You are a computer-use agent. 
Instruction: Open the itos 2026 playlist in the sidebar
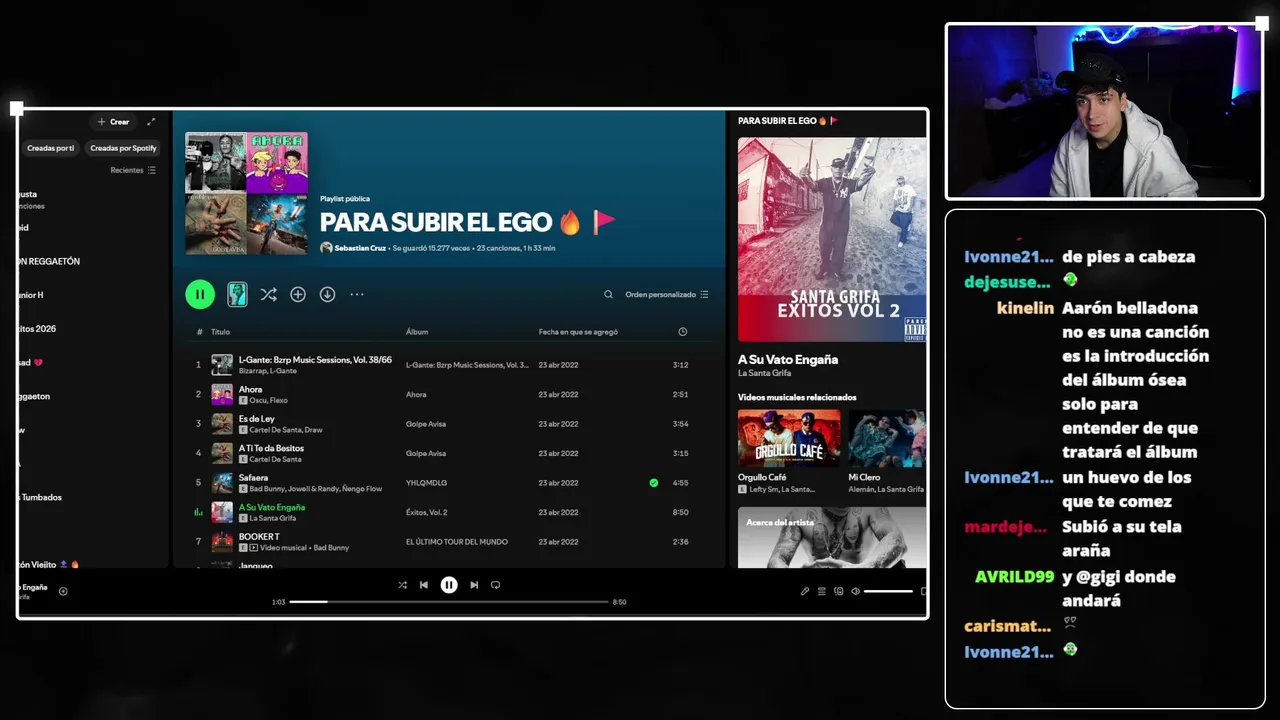tap(37, 329)
